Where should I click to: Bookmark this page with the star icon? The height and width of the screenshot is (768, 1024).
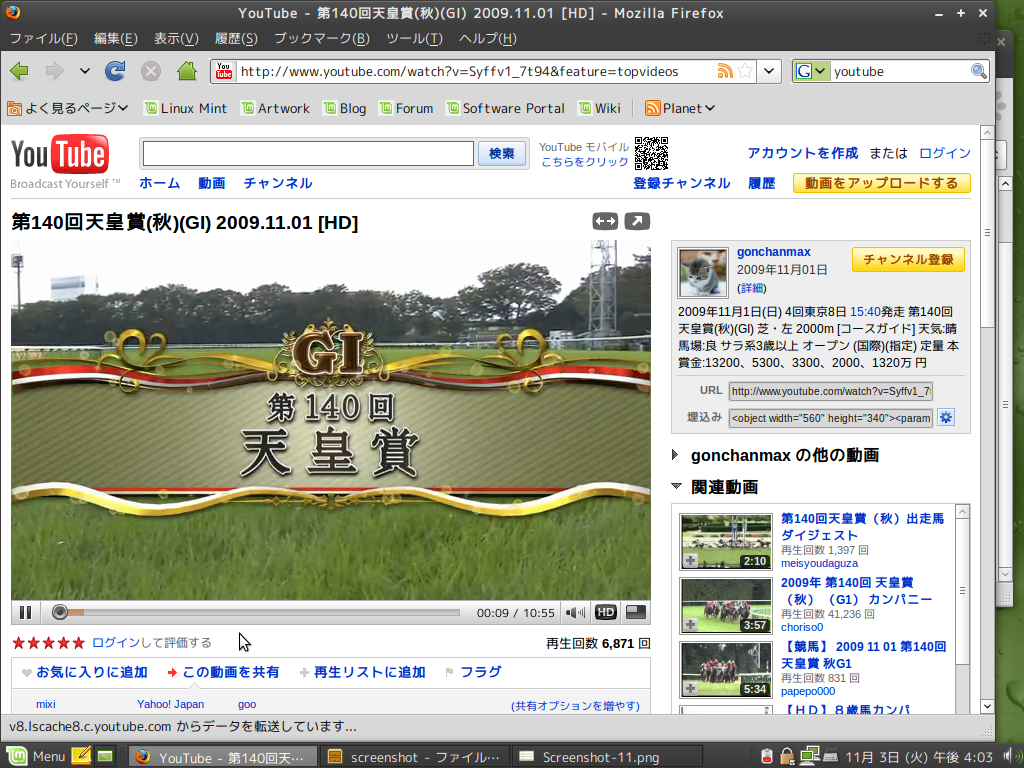tap(745, 71)
